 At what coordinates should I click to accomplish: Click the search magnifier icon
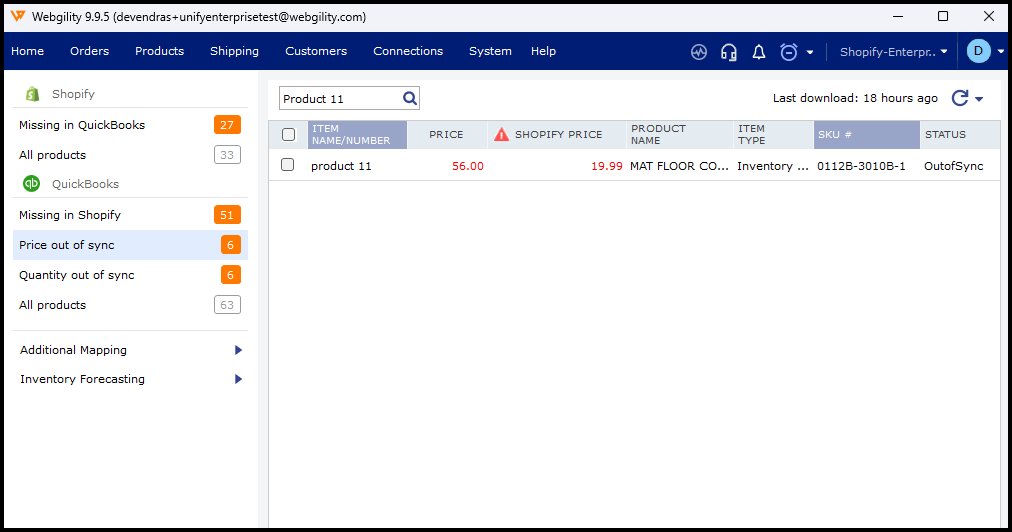[409, 98]
